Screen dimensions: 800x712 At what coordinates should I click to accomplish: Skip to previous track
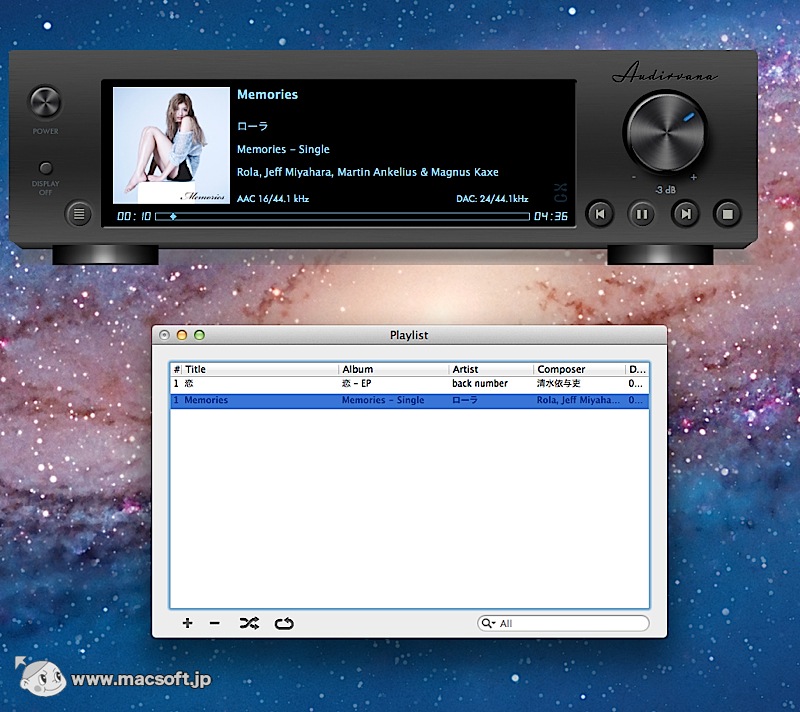coord(600,214)
